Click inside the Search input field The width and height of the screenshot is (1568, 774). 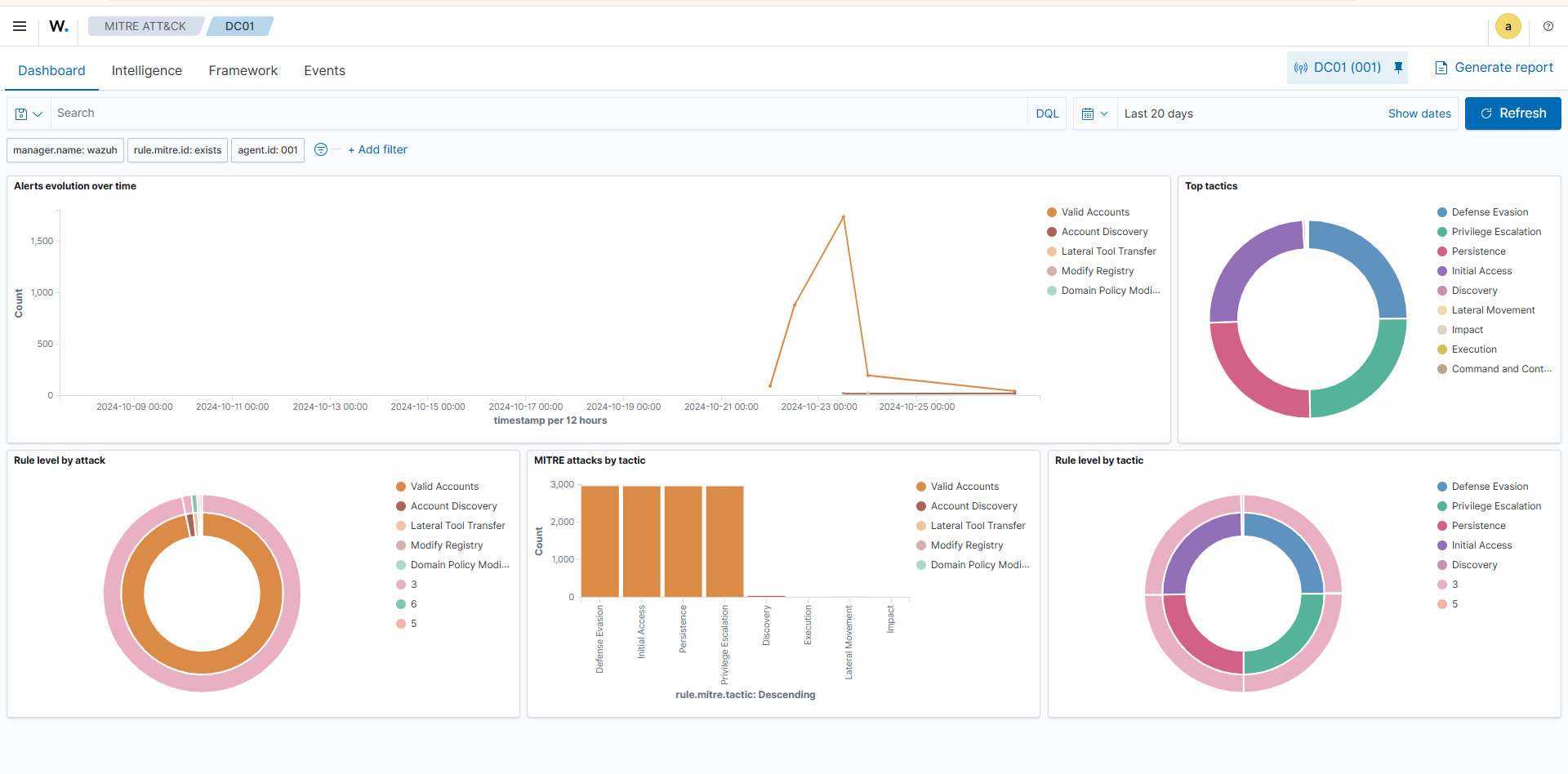coord(327,113)
